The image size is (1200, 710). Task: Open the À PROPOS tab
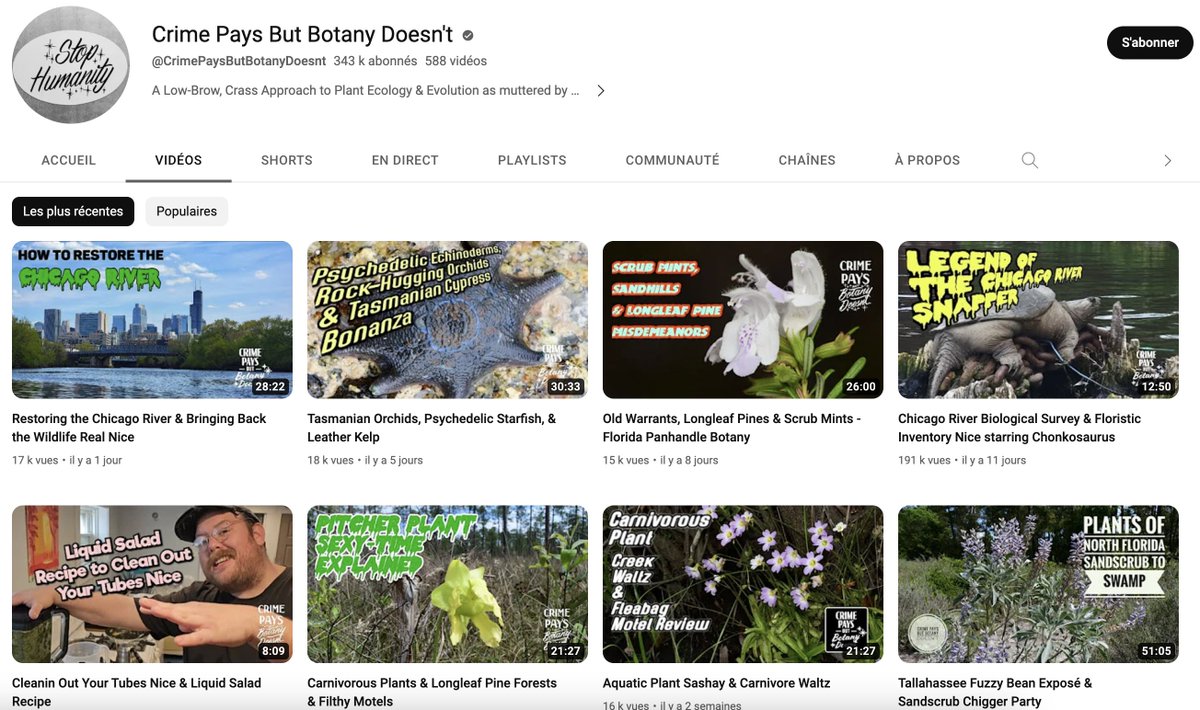[x=927, y=160]
